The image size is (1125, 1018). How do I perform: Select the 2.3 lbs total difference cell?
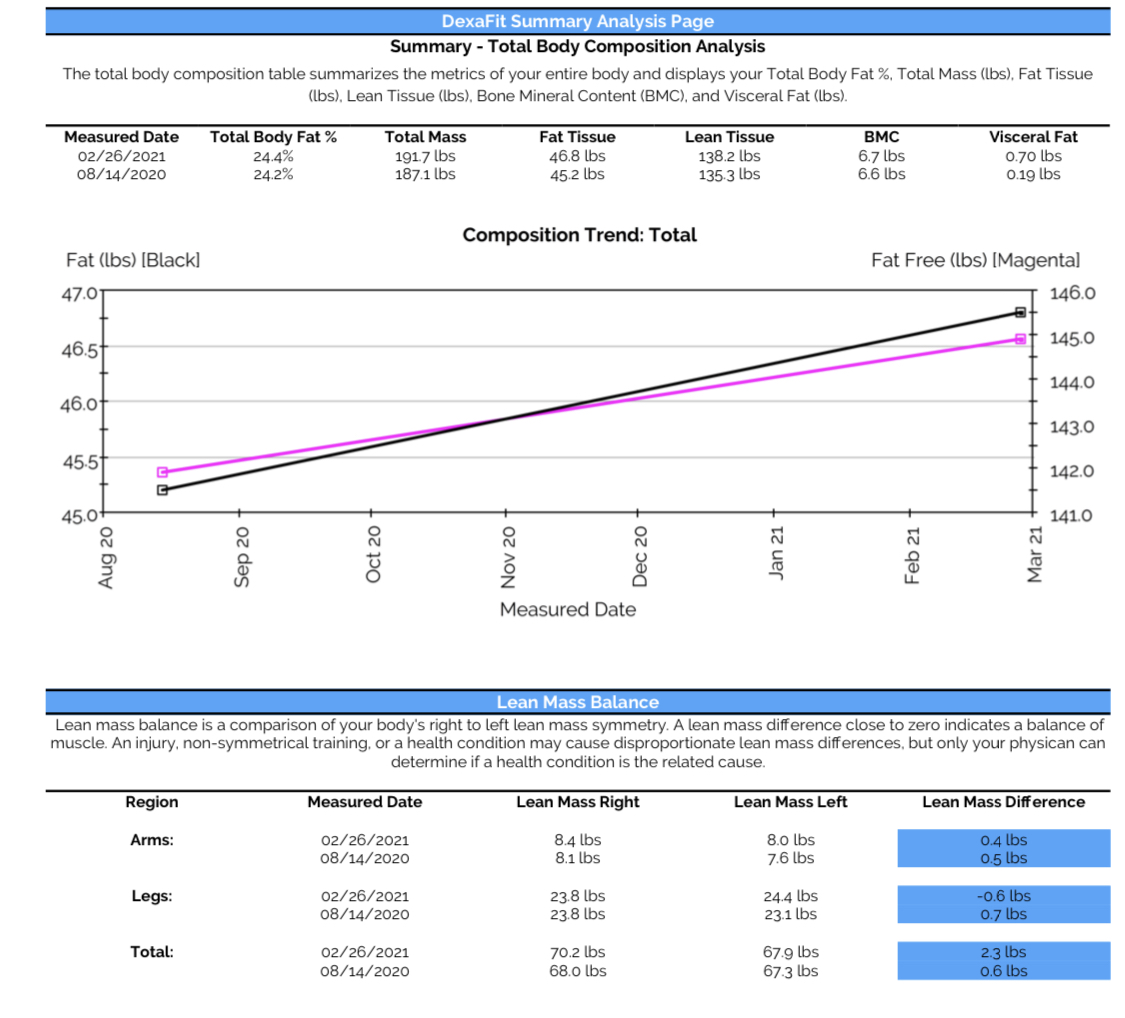[1004, 951]
